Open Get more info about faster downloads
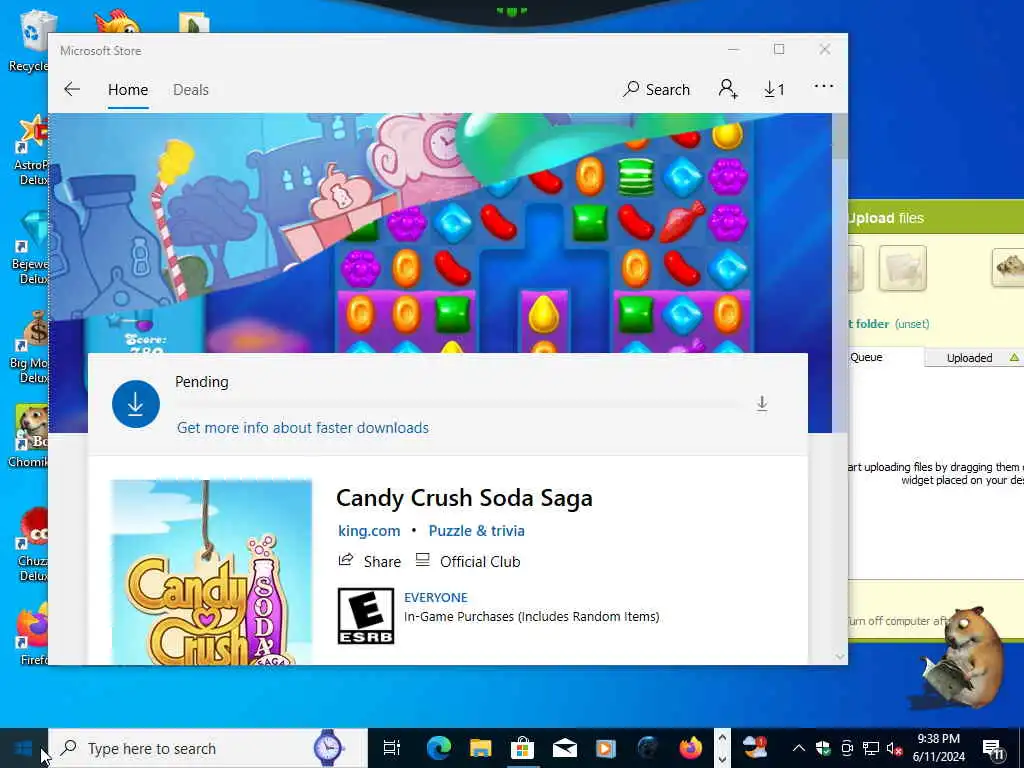The height and width of the screenshot is (768, 1024). 303,428
